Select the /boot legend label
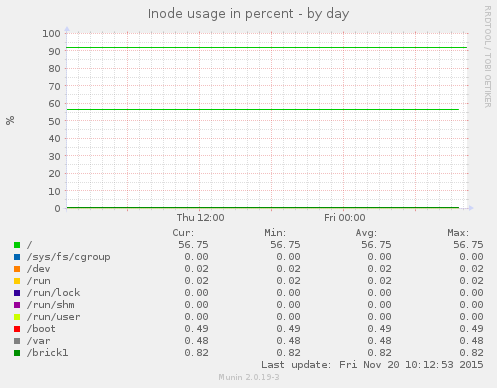The height and width of the screenshot is (388, 497). (x=41, y=329)
